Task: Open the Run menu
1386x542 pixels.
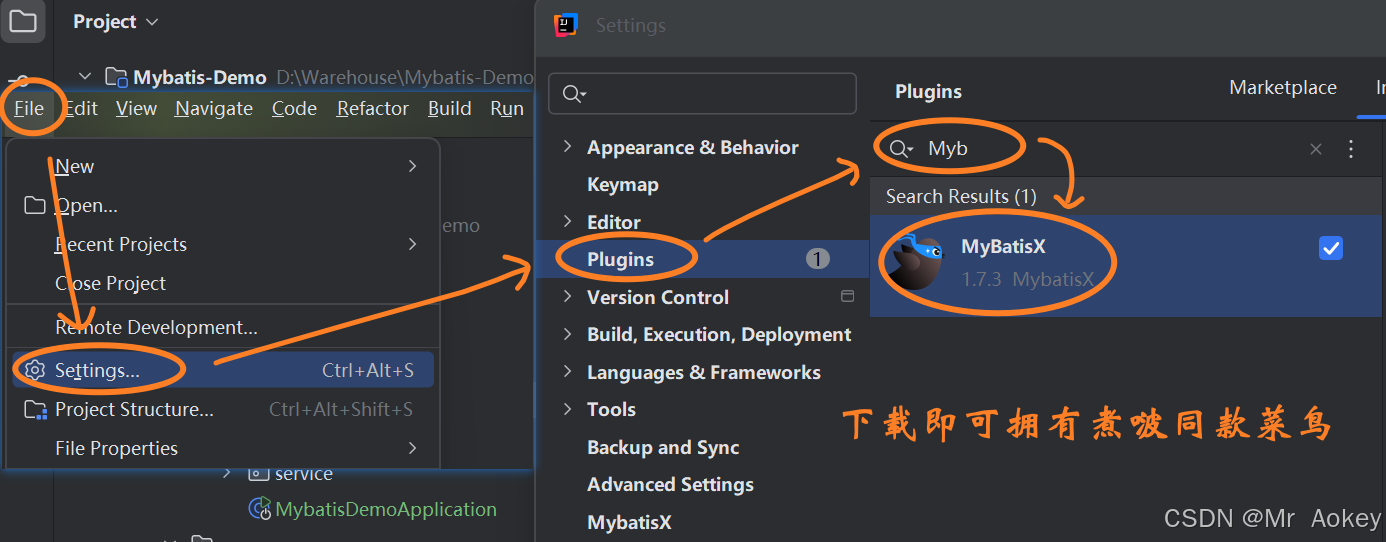Action: tap(507, 108)
